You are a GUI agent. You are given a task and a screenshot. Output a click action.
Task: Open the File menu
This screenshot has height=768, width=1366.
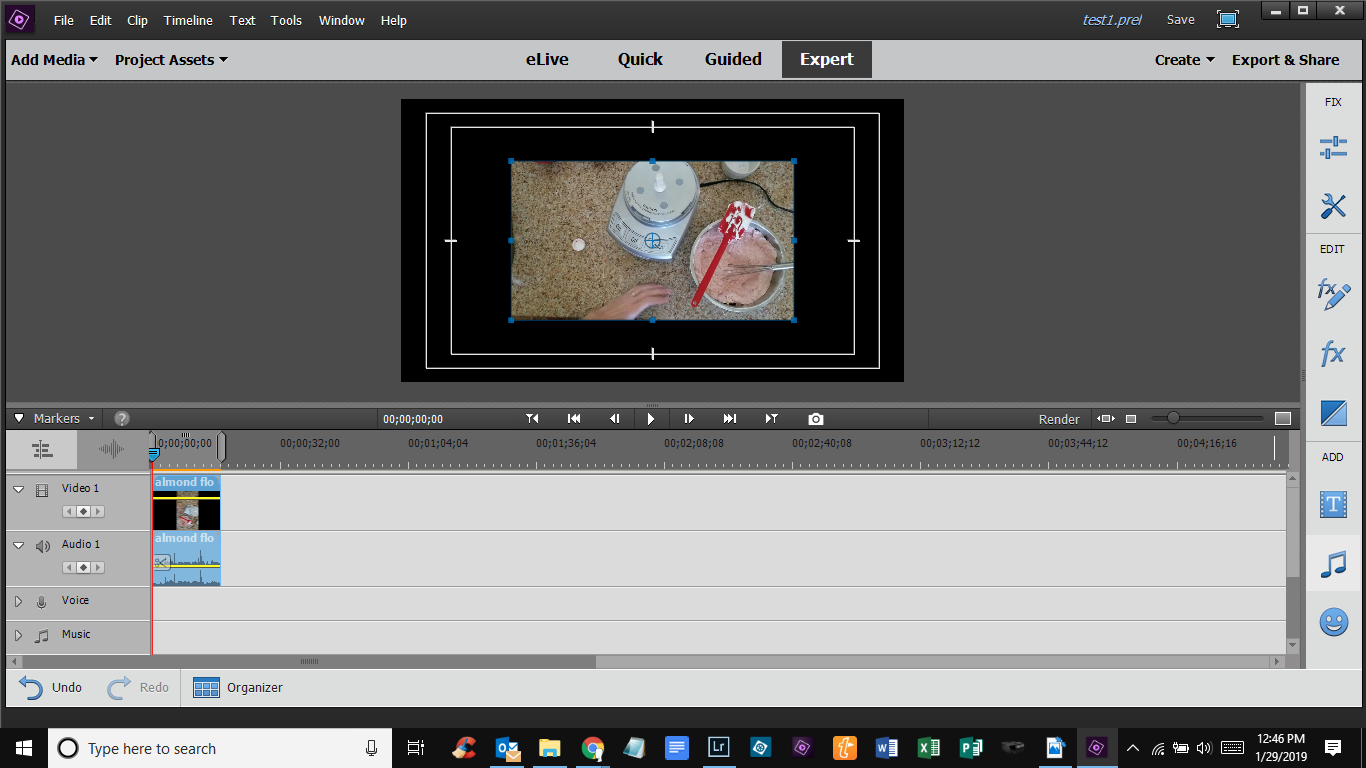point(64,20)
